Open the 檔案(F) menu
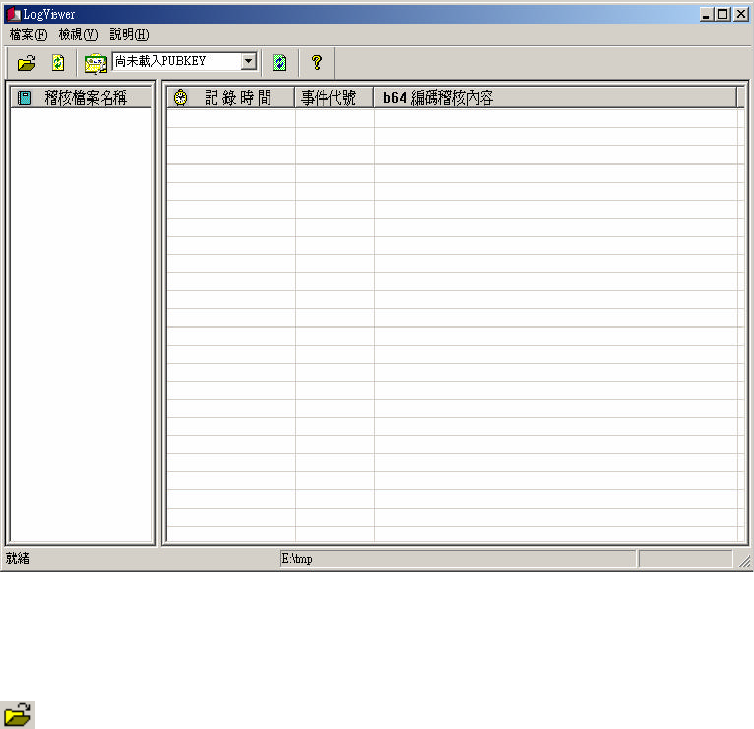Viewport: 754px width, 729px height. 28,35
